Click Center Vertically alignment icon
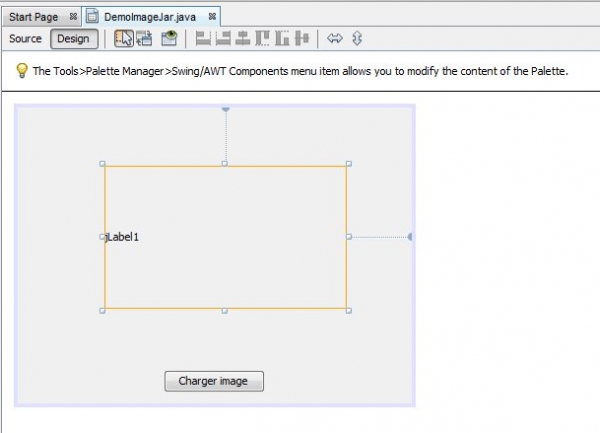The height and width of the screenshot is (433, 600). click(302, 39)
